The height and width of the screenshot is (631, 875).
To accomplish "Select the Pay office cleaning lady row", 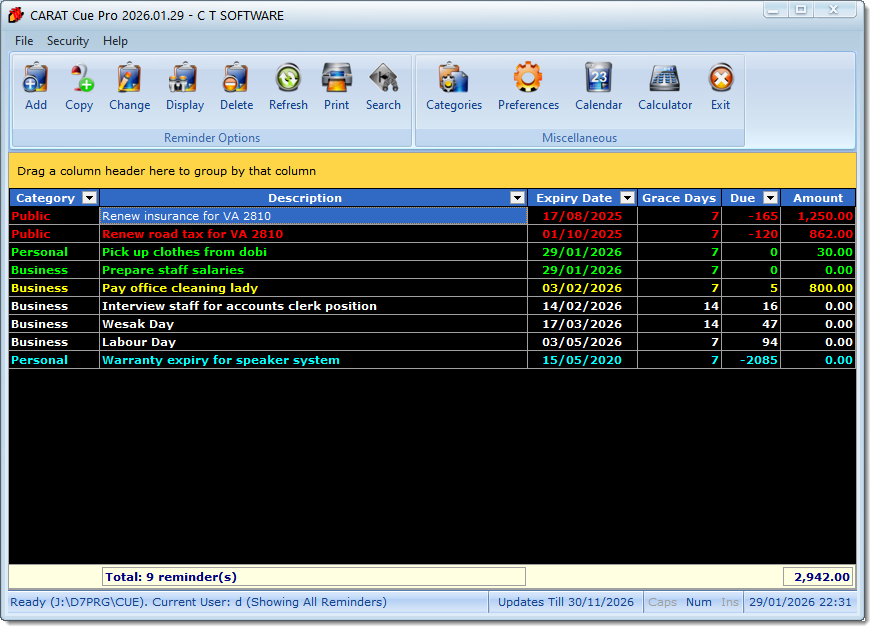I will coord(312,288).
